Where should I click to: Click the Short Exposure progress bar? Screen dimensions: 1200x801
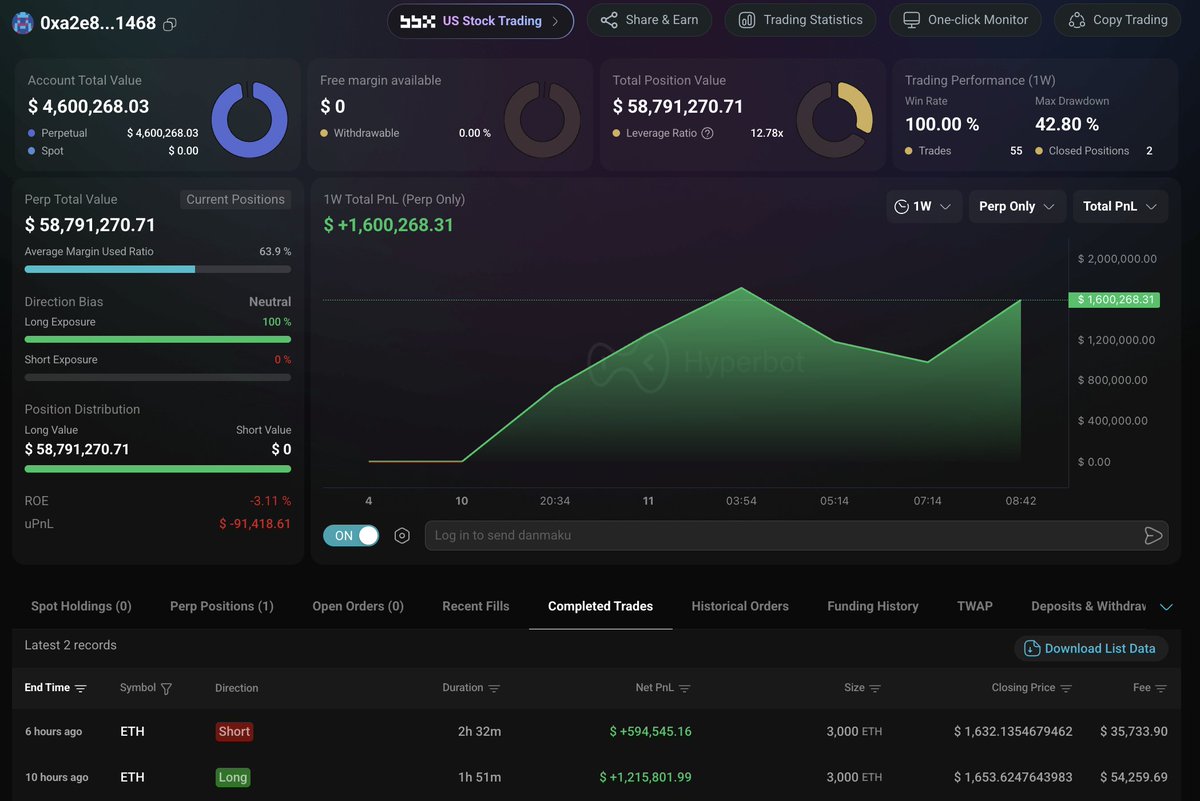click(x=158, y=377)
